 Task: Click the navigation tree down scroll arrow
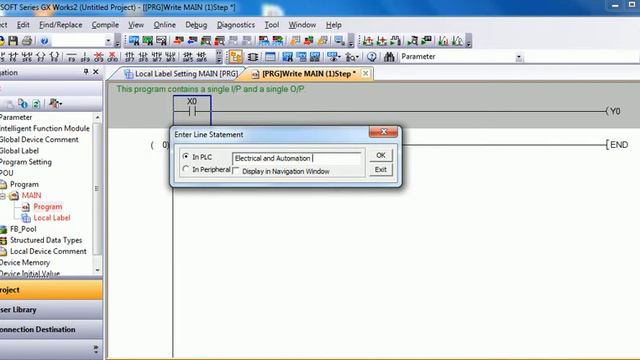[x=97, y=270]
